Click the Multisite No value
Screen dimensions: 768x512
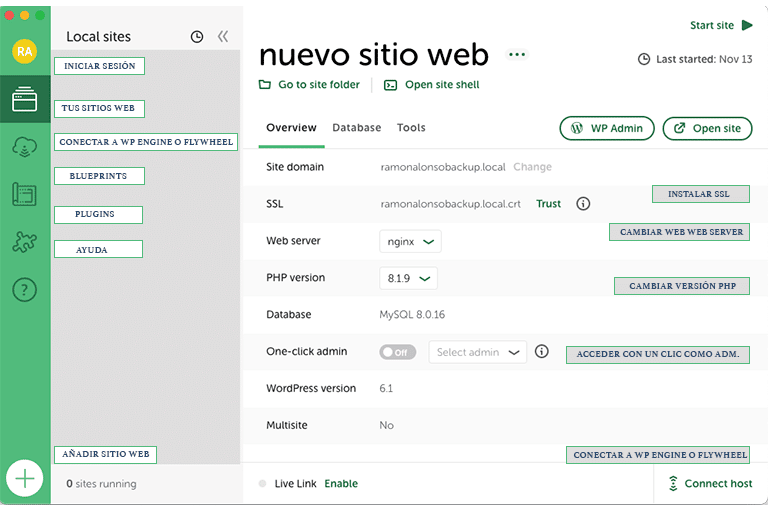(386, 425)
